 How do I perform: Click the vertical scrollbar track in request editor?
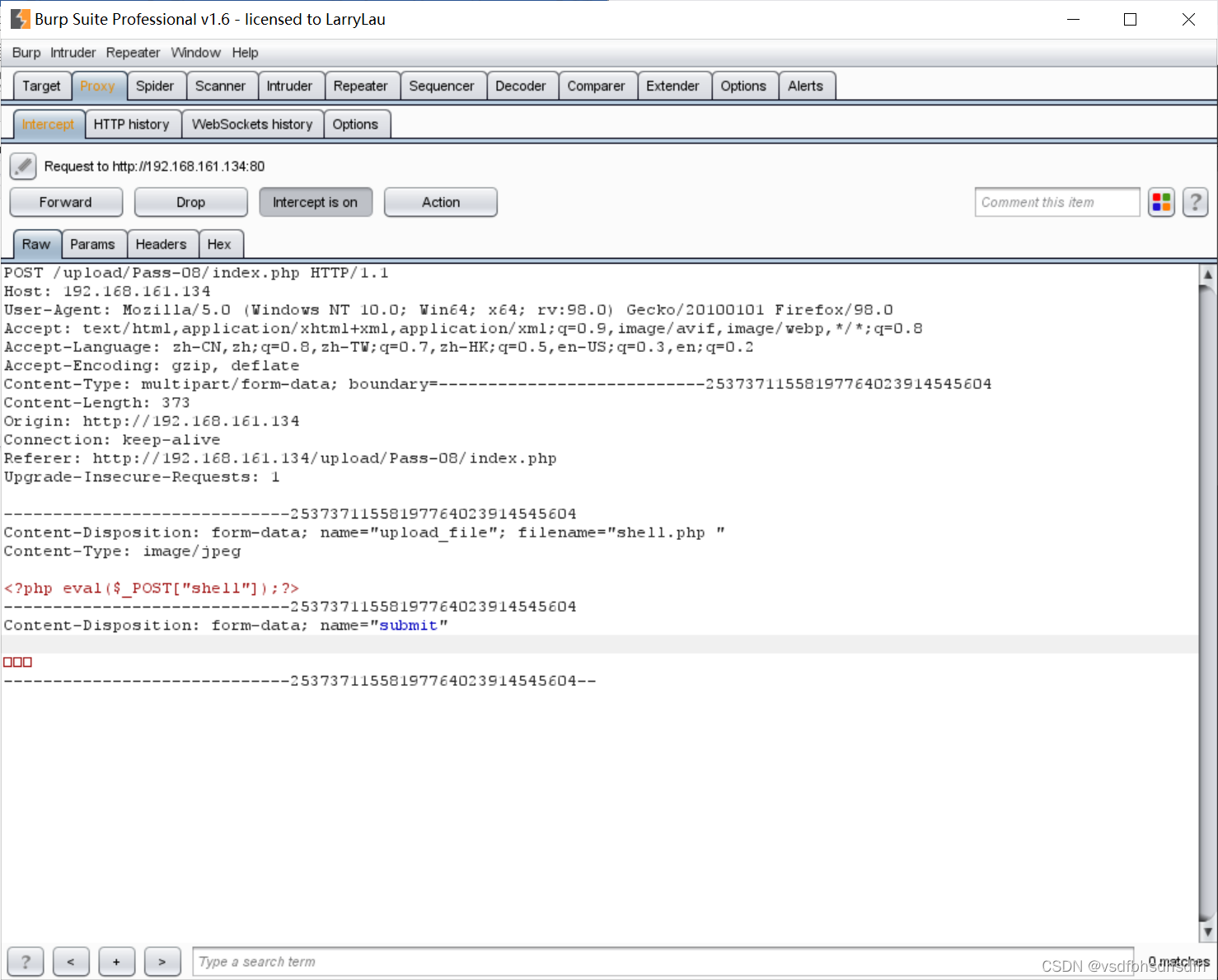click(1207, 602)
